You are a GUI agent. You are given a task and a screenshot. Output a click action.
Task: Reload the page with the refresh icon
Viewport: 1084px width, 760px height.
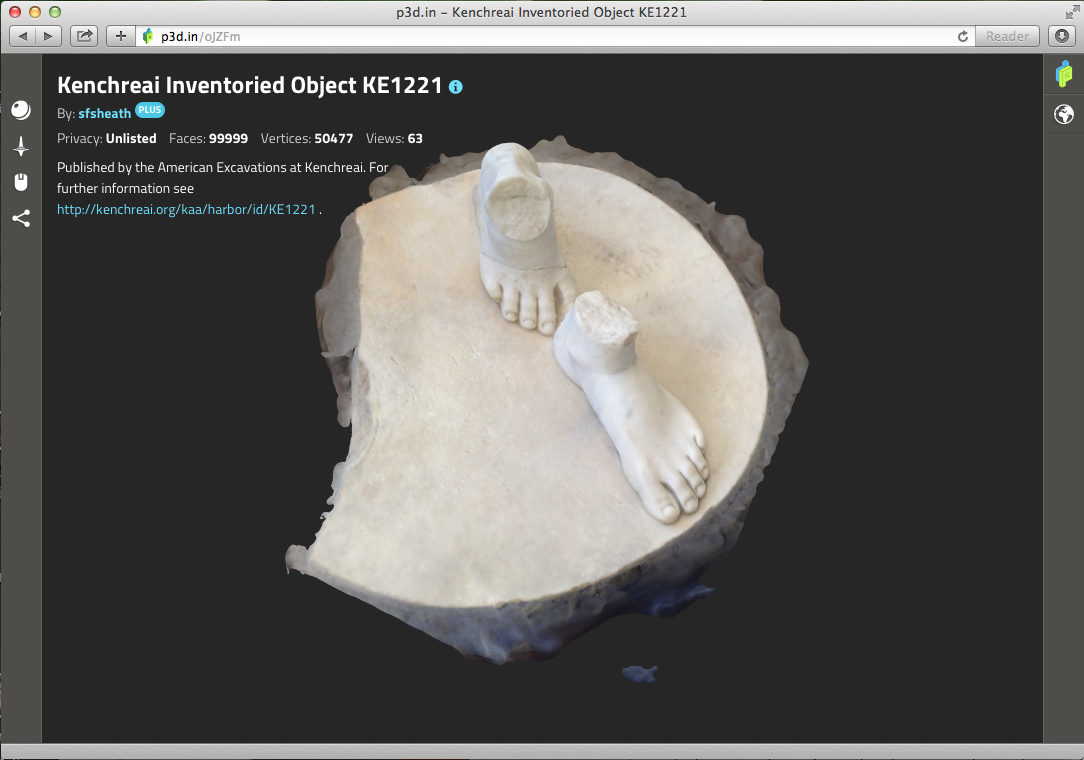coord(963,36)
